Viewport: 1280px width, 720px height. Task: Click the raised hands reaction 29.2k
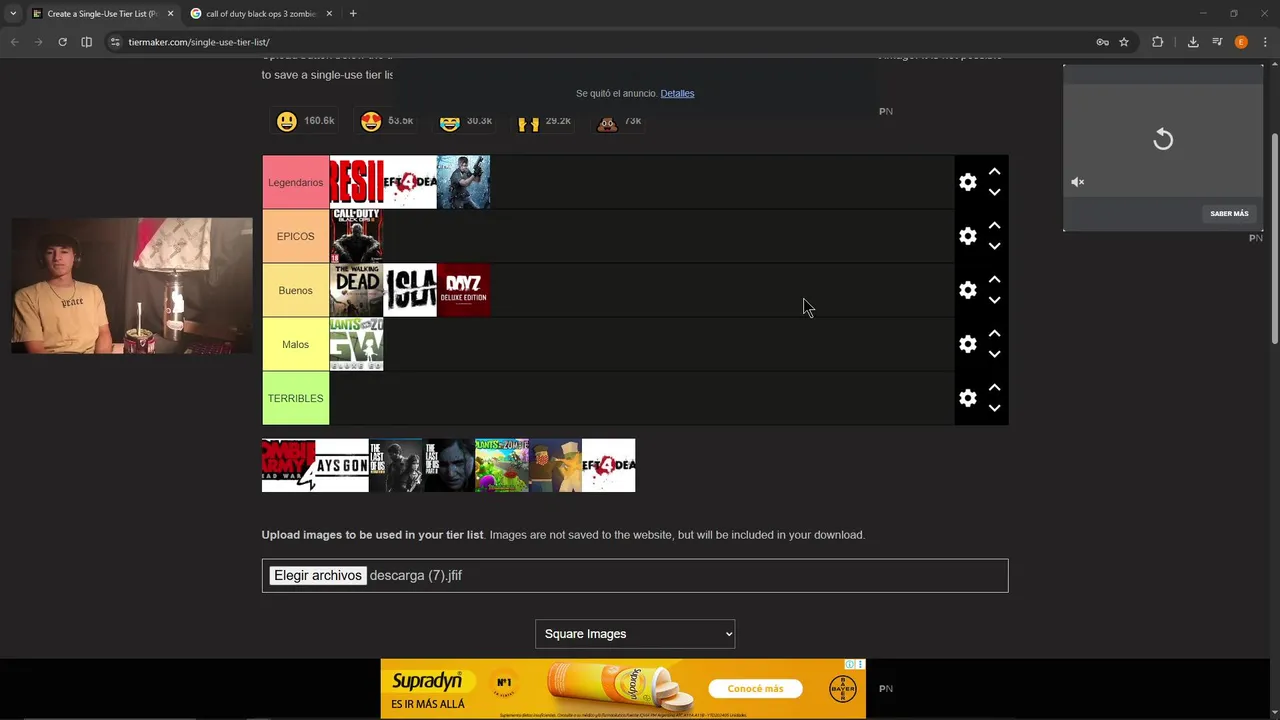click(x=543, y=121)
